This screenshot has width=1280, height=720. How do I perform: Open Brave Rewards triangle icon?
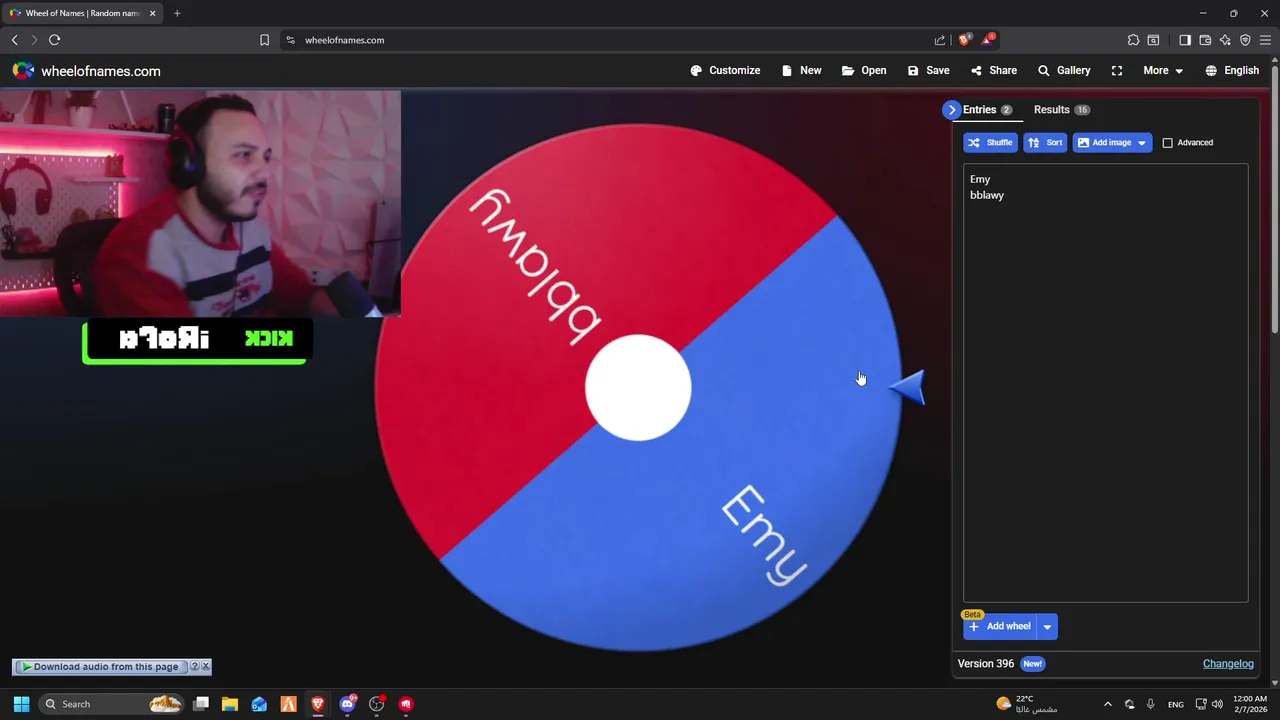(x=988, y=40)
